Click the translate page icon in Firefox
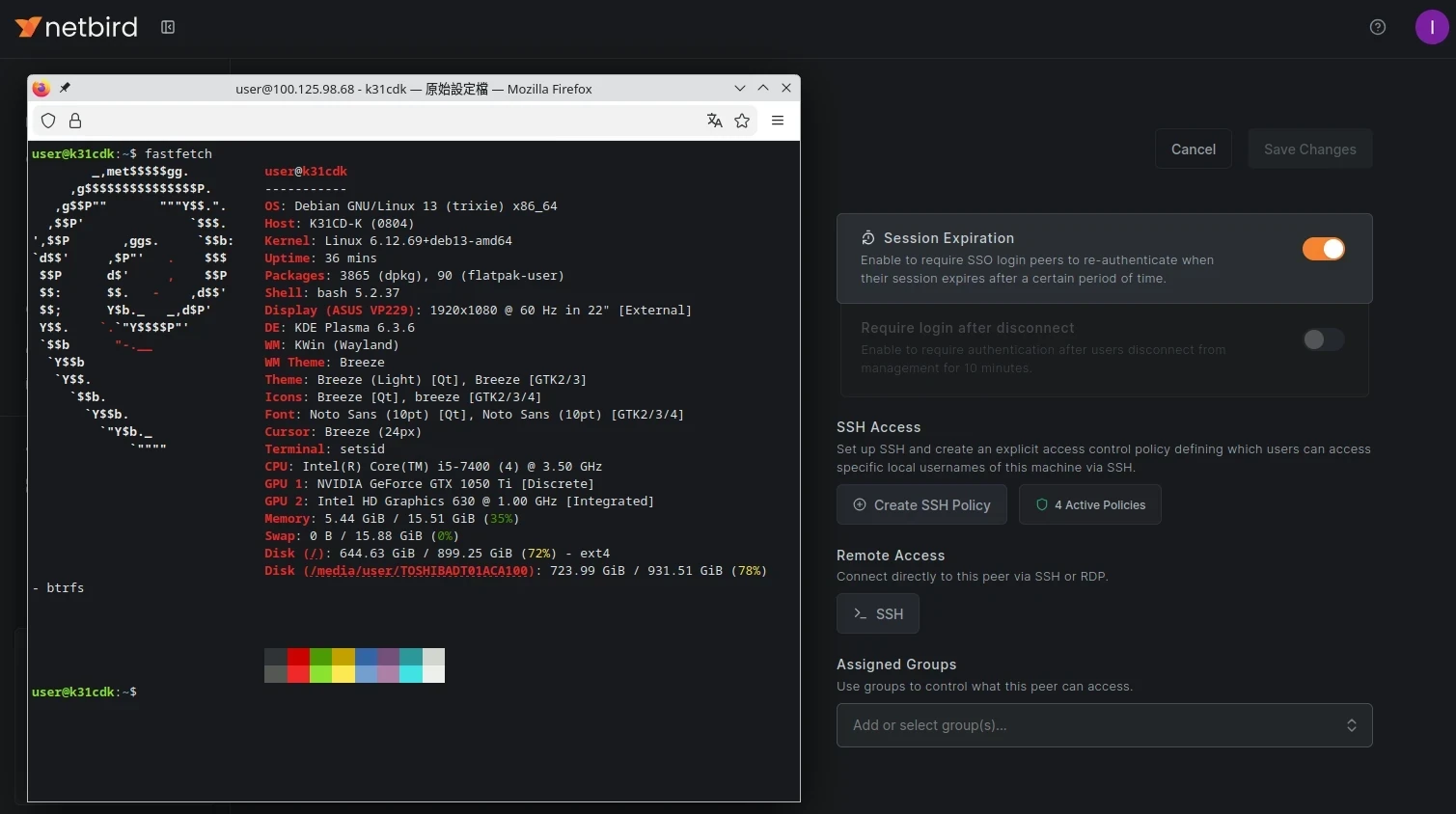Screen dimensions: 1456x814 tap(714, 121)
